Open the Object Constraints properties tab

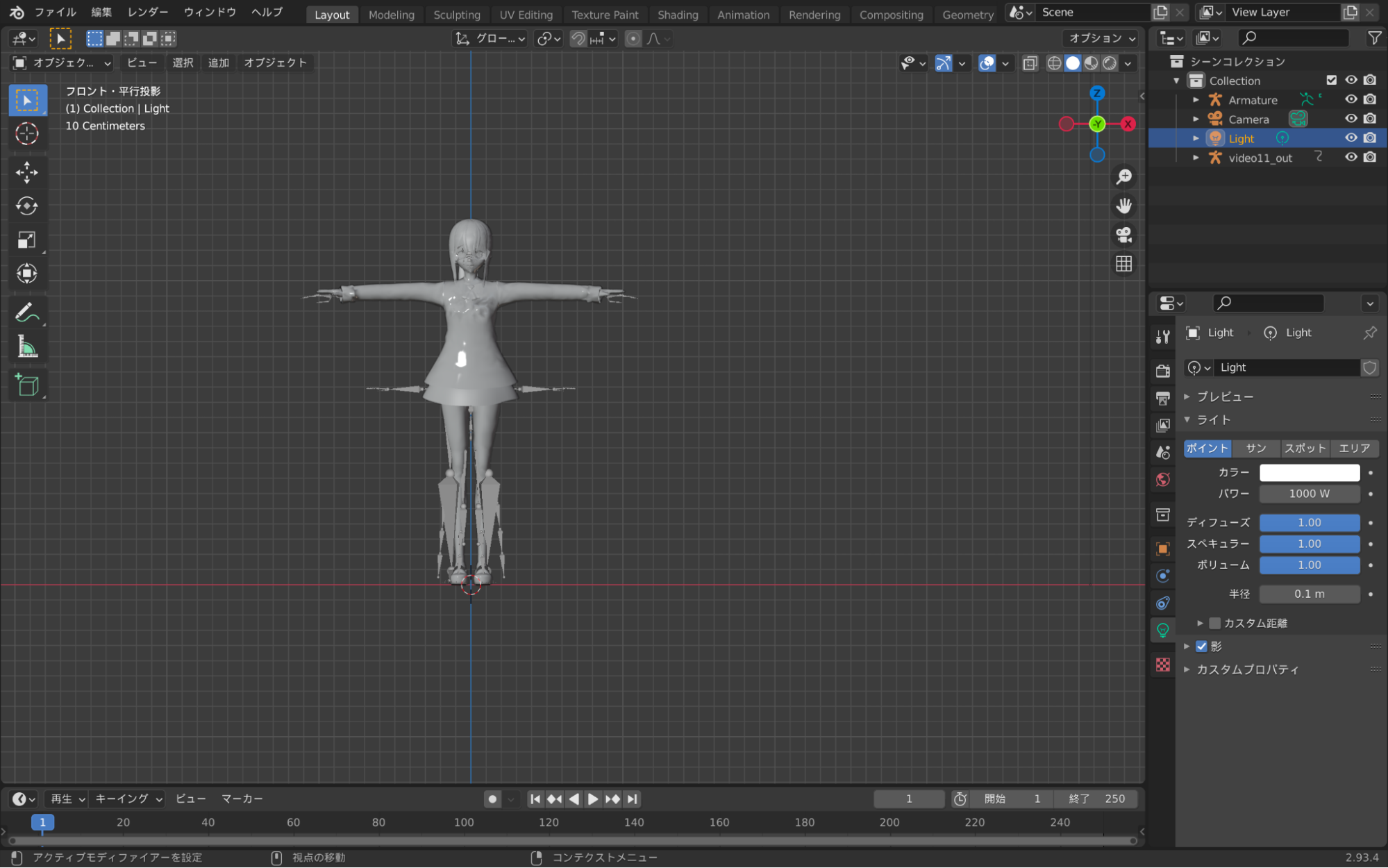click(x=1163, y=603)
